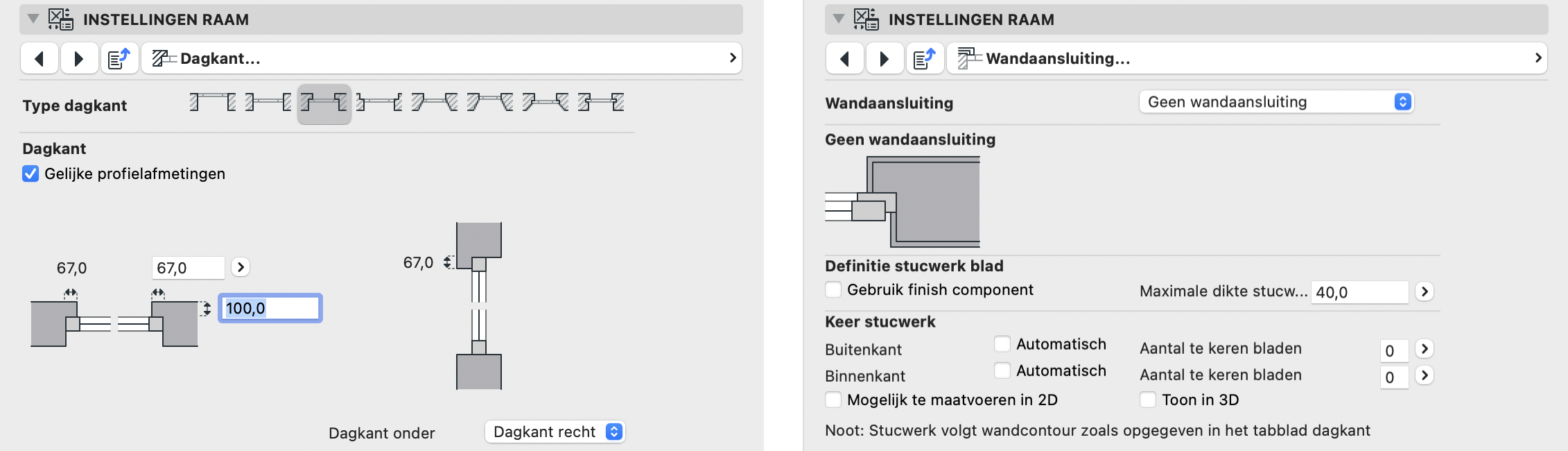Select the second dagkant type icon
This screenshot has width=1568, height=451.
268,103
